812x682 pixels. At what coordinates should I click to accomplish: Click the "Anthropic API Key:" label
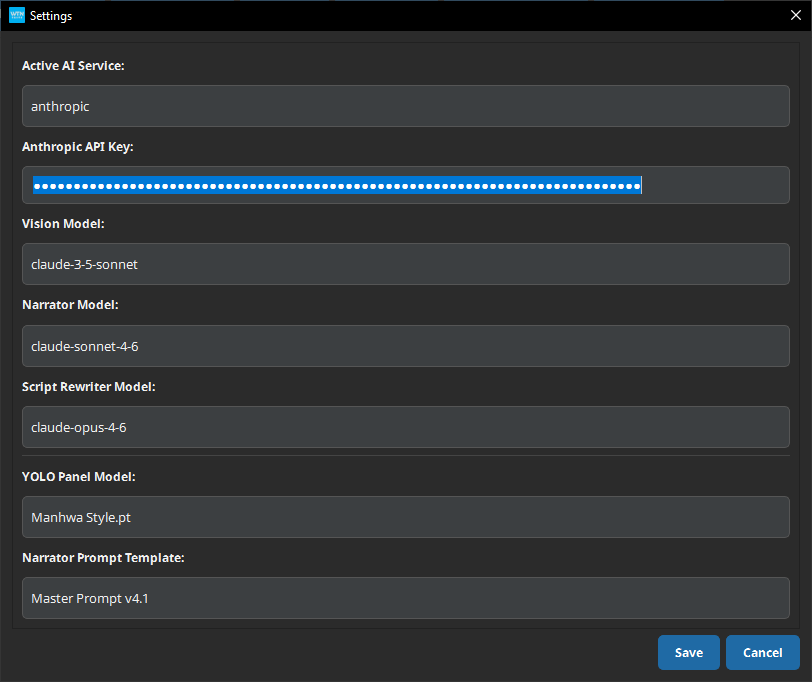[77, 146]
